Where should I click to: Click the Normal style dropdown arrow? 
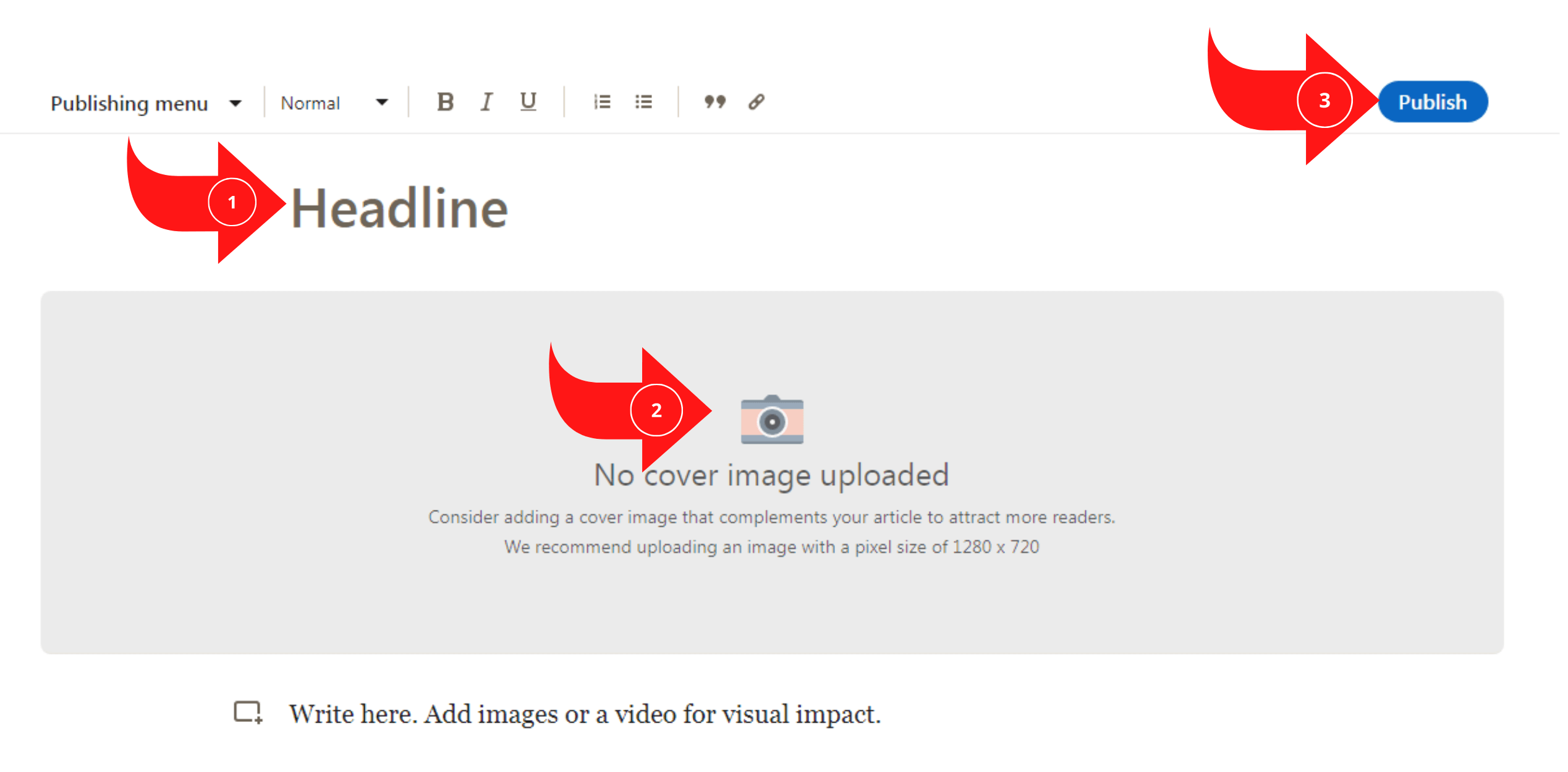click(x=382, y=103)
